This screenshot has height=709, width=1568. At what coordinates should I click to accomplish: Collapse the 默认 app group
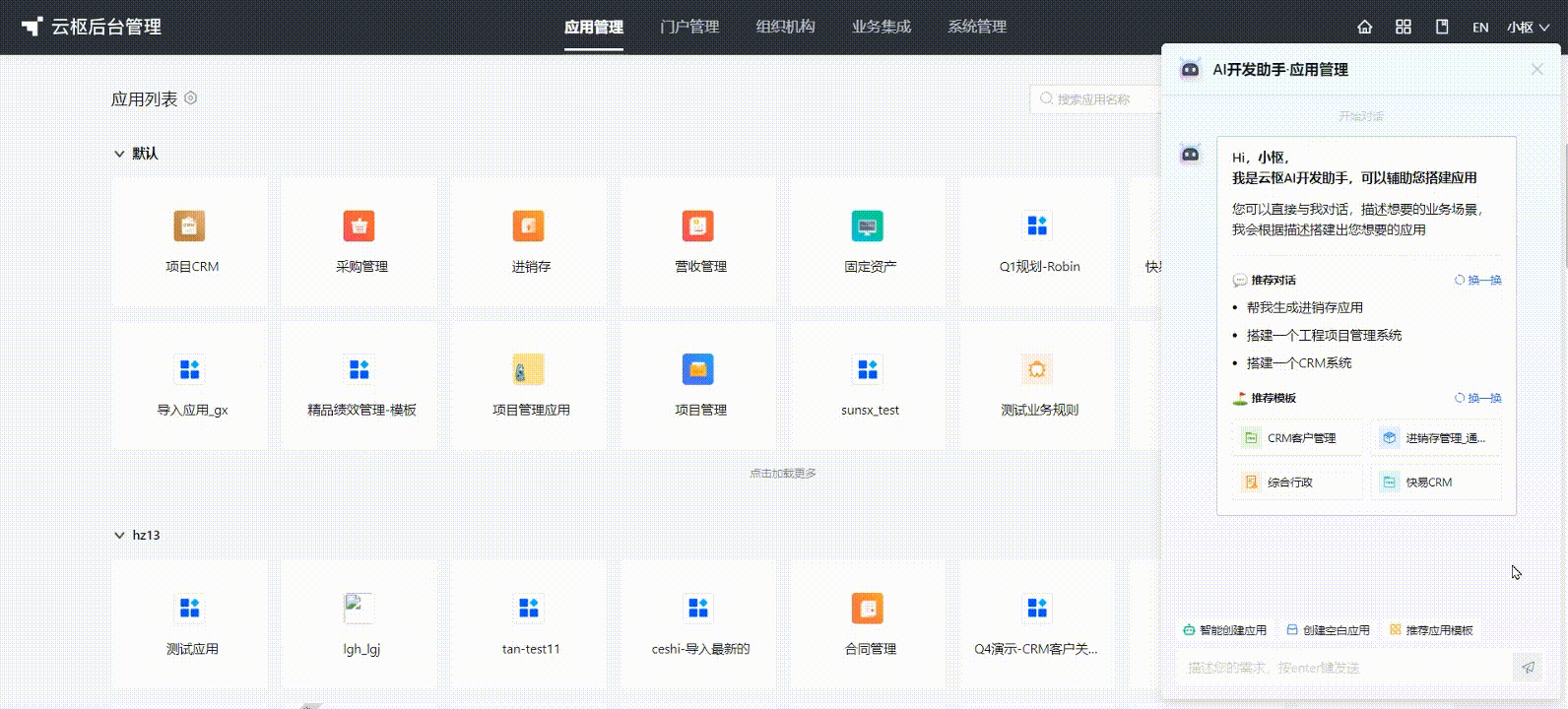click(x=119, y=154)
